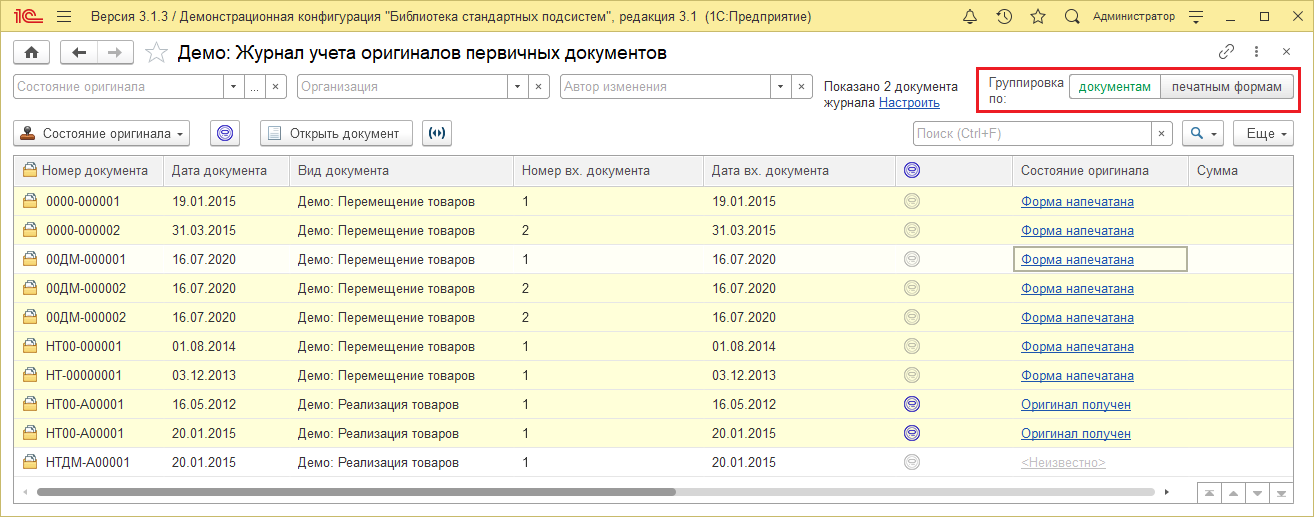Click the barcode scanner radio-waves icon
The width and height of the screenshot is (1314, 517).
pyautogui.click(x=437, y=133)
